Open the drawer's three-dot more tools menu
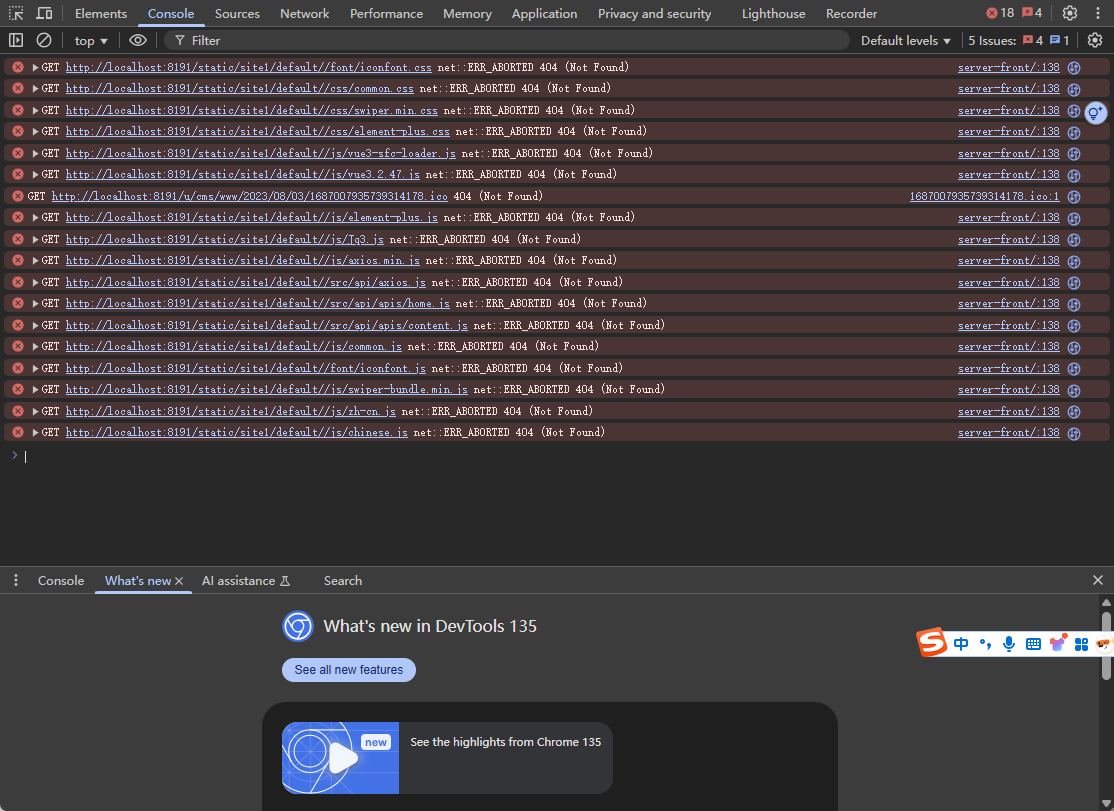This screenshot has height=811, width=1114. tap(16, 581)
